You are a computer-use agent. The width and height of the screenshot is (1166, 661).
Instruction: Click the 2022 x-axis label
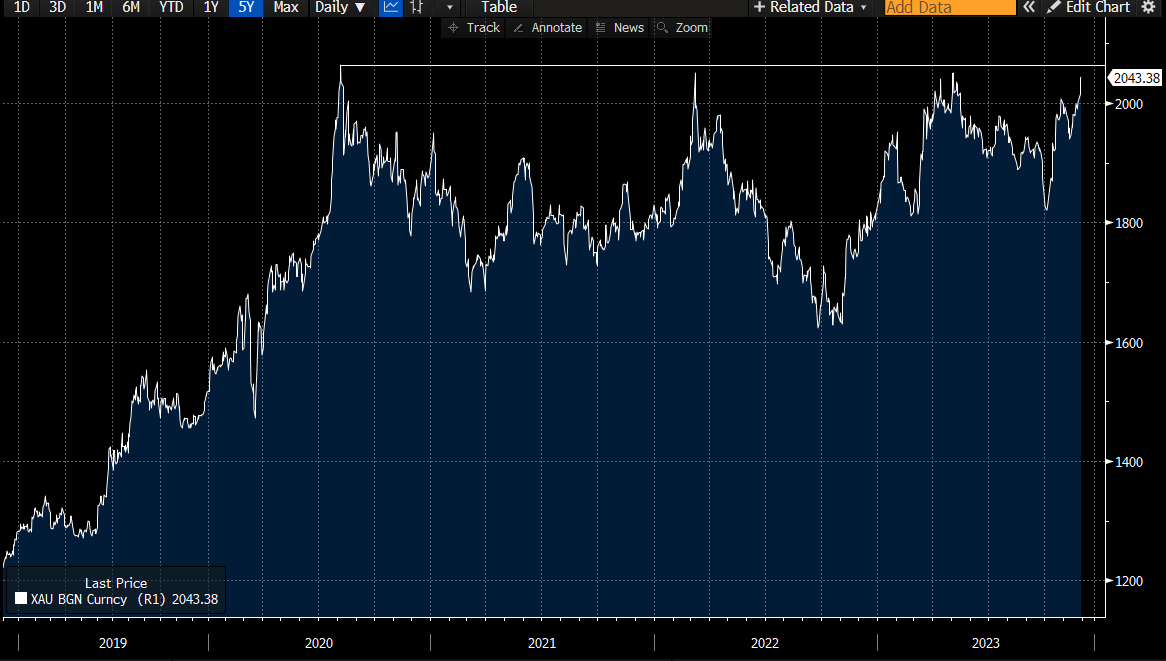pyautogui.click(x=765, y=643)
